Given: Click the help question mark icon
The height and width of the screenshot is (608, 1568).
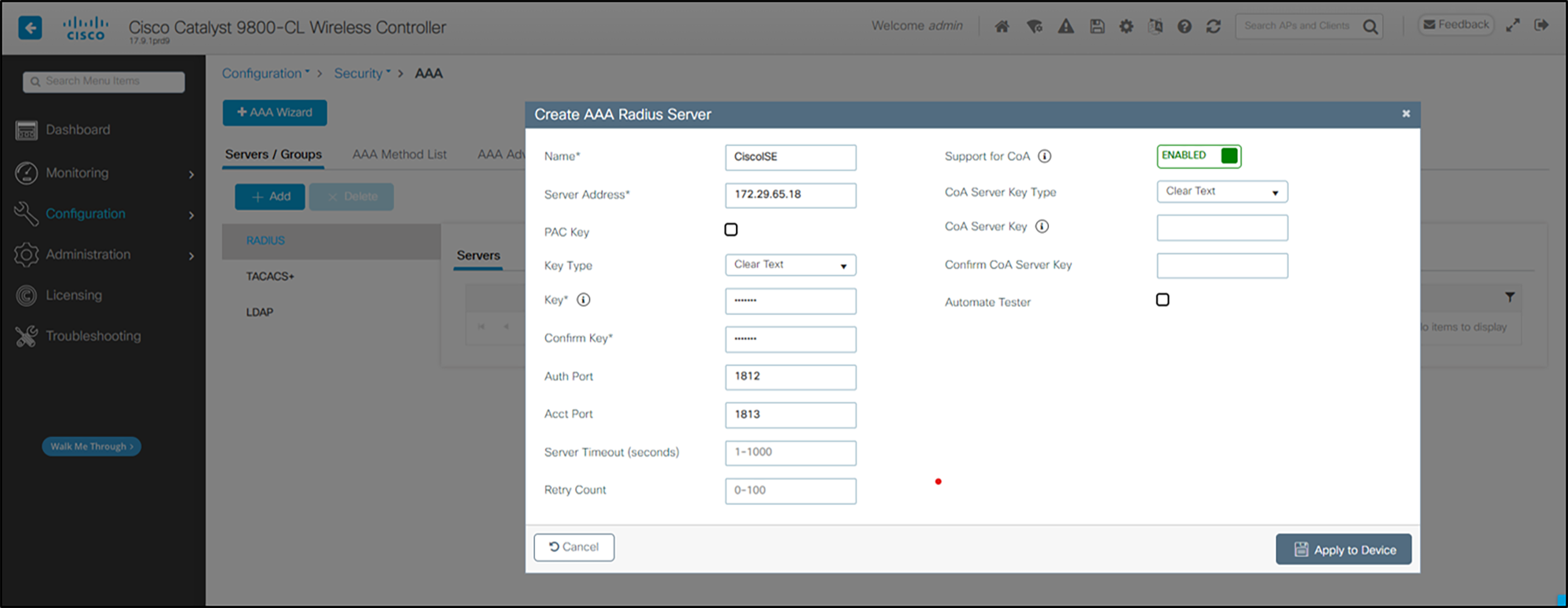Looking at the screenshot, I should (1185, 26).
